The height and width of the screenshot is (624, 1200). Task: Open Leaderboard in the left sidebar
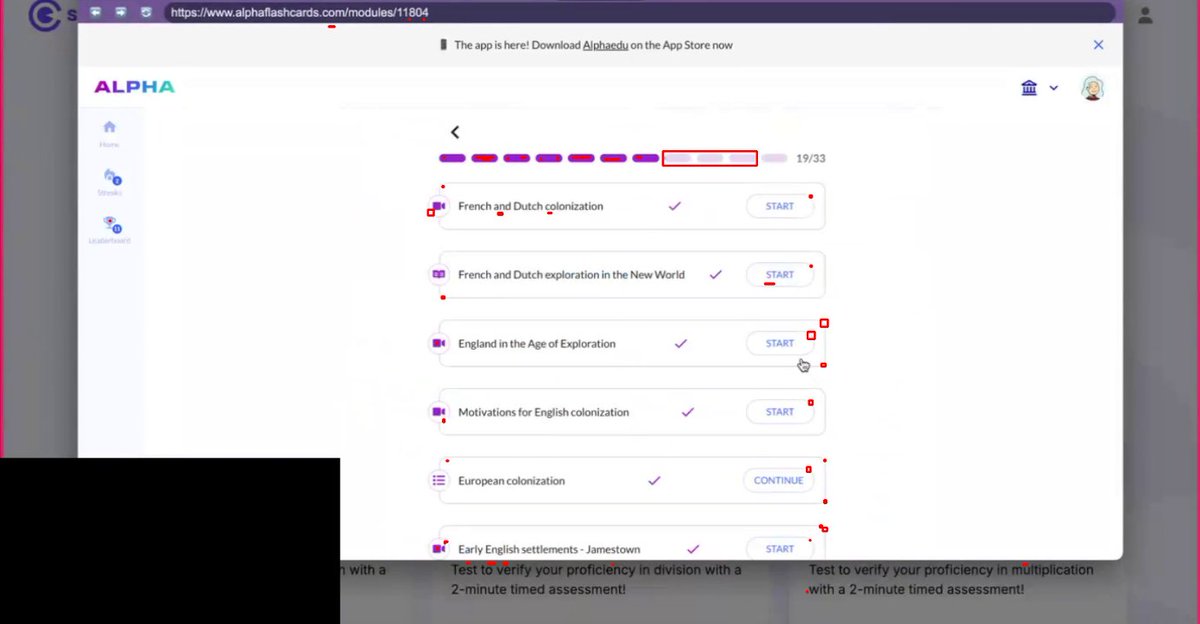point(109,229)
